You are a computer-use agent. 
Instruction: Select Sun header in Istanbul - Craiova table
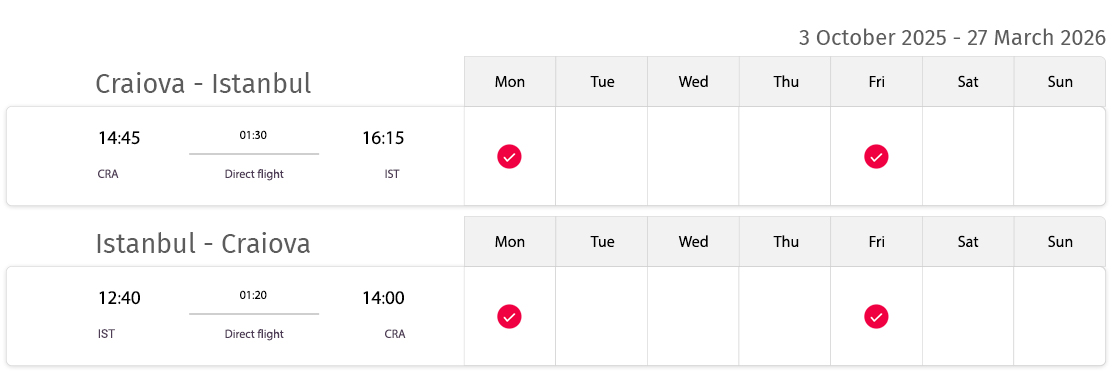click(x=1060, y=242)
